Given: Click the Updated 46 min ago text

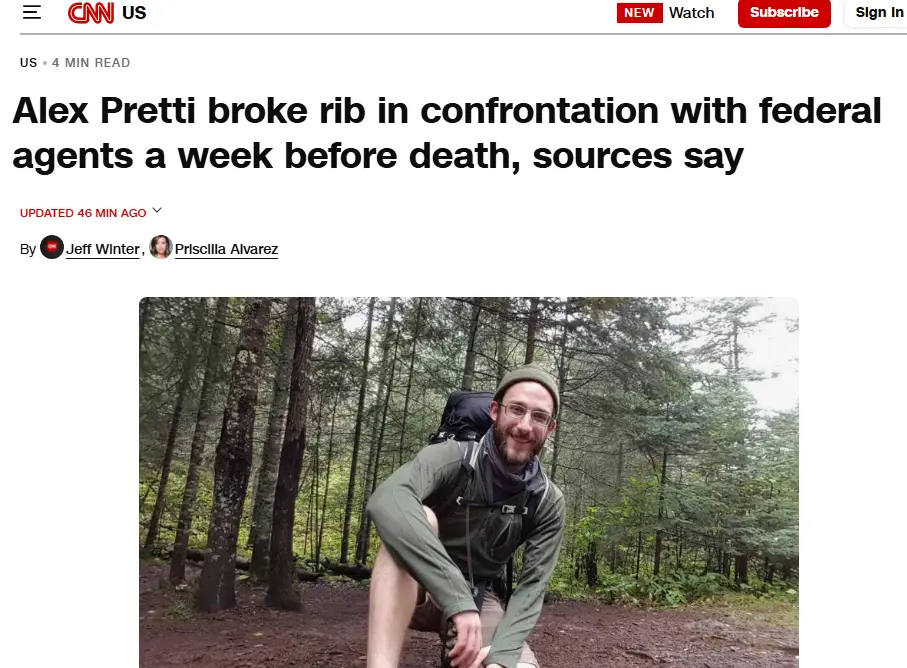Looking at the screenshot, I should [x=83, y=213].
